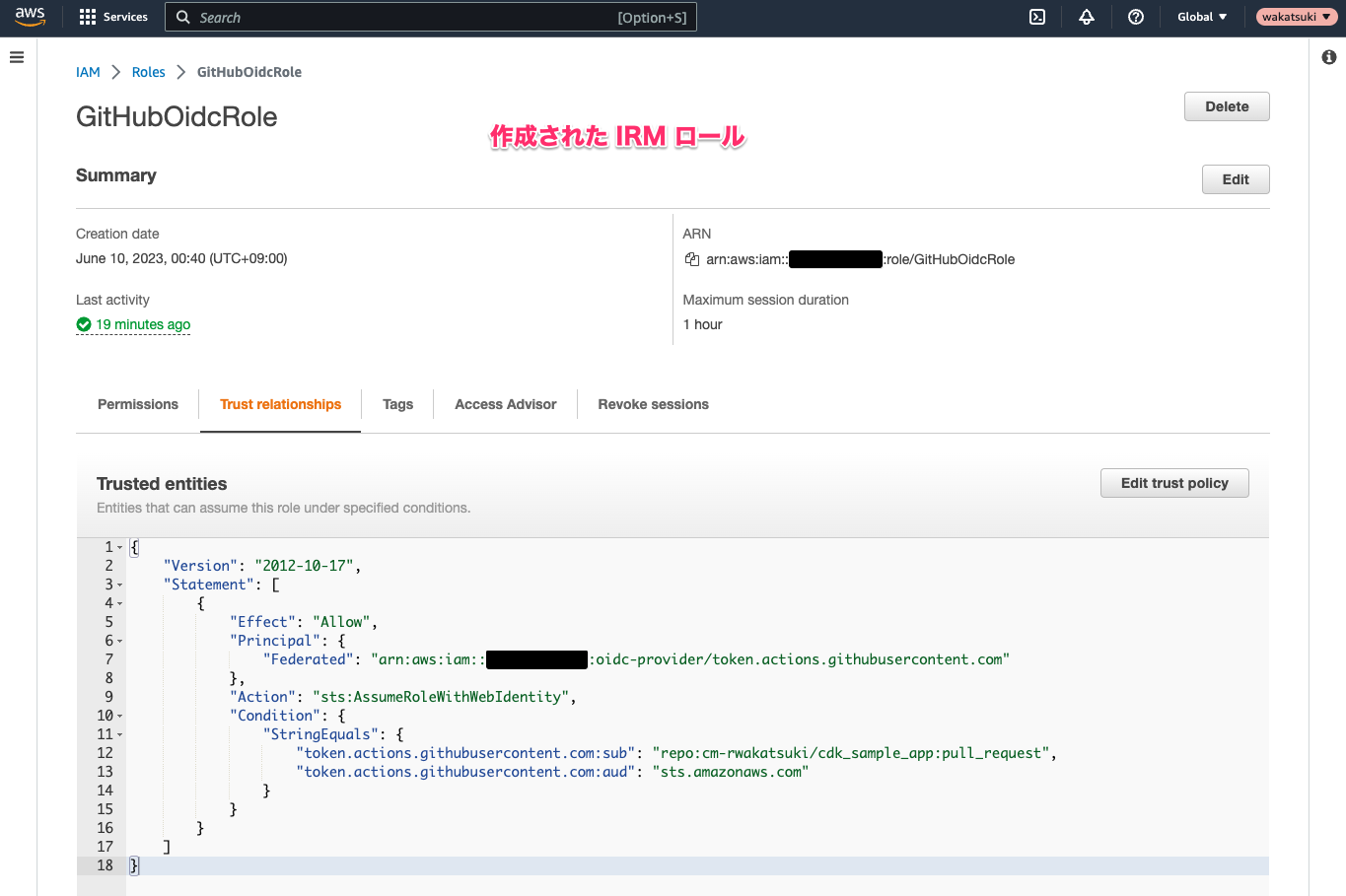Launch CloudShell from the top bar
The image size is (1346, 896).
point(1036,17)
